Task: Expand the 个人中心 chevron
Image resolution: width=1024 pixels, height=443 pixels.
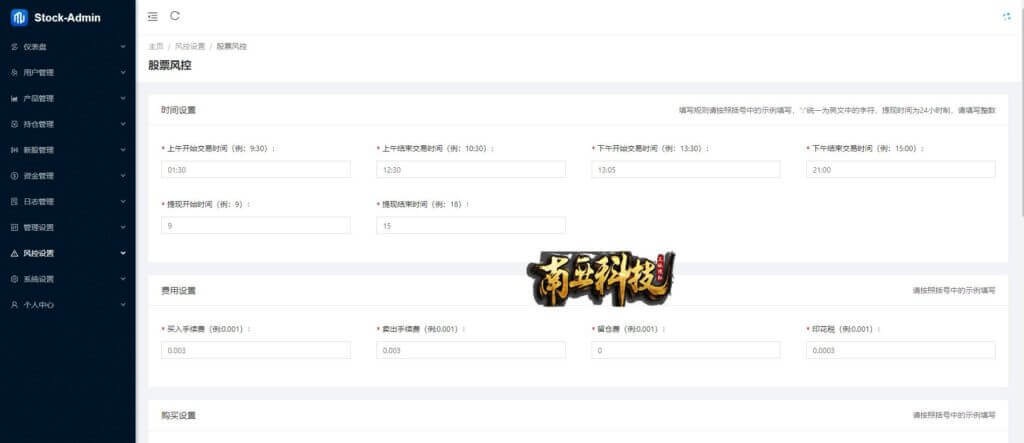Action: (123, 305)
